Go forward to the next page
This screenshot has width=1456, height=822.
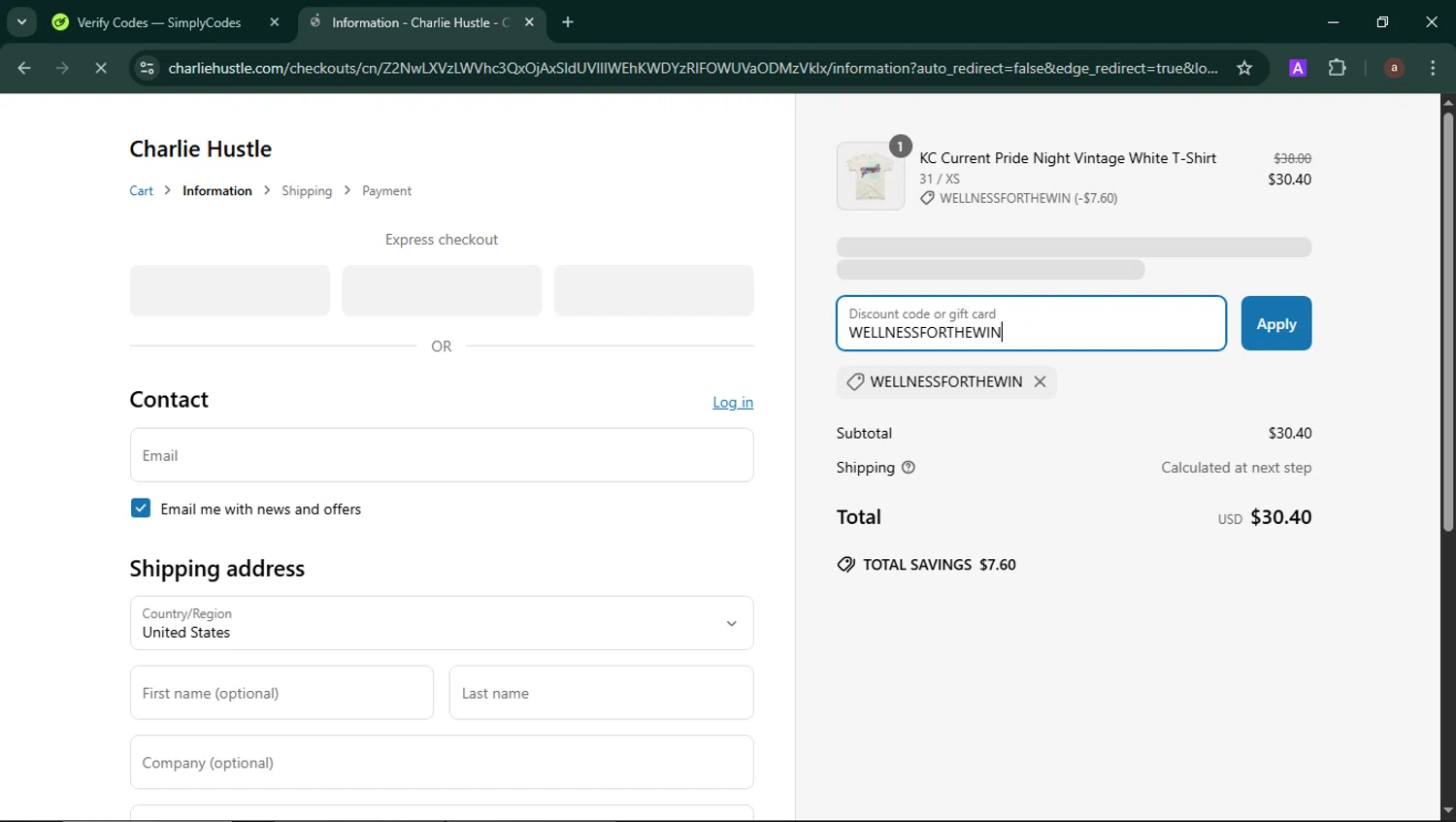click(62, 68)
